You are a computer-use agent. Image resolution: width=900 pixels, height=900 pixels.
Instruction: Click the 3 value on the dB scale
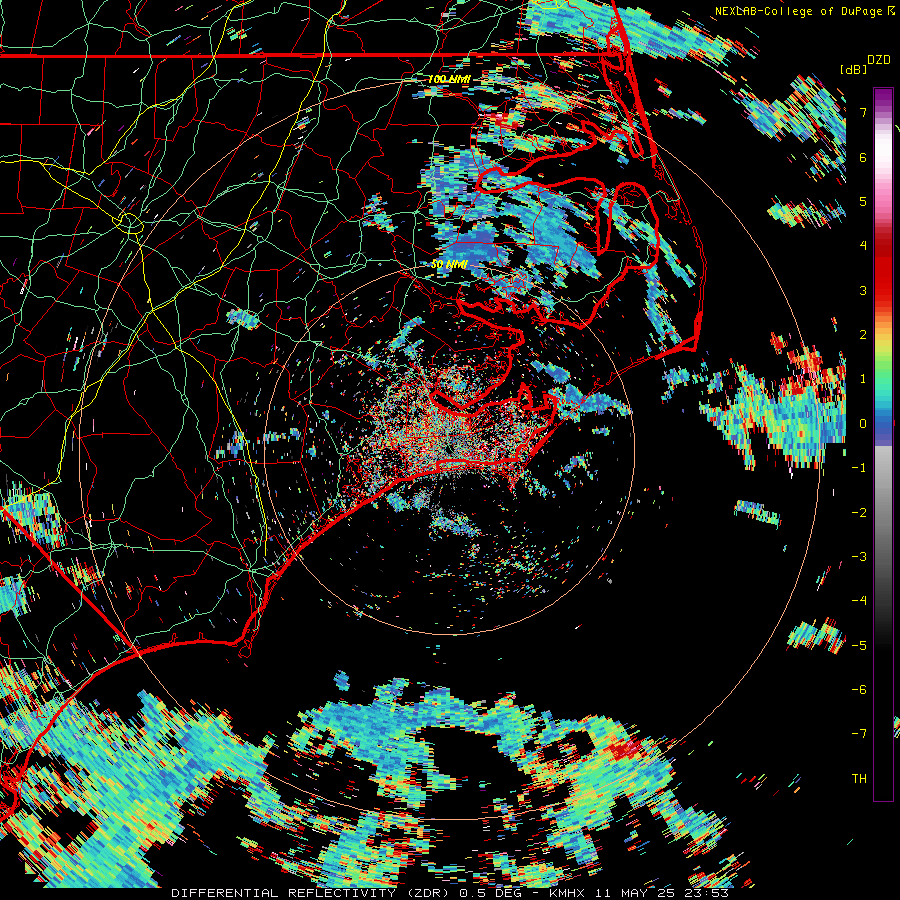pyautogui.click(x=863, y=290)
